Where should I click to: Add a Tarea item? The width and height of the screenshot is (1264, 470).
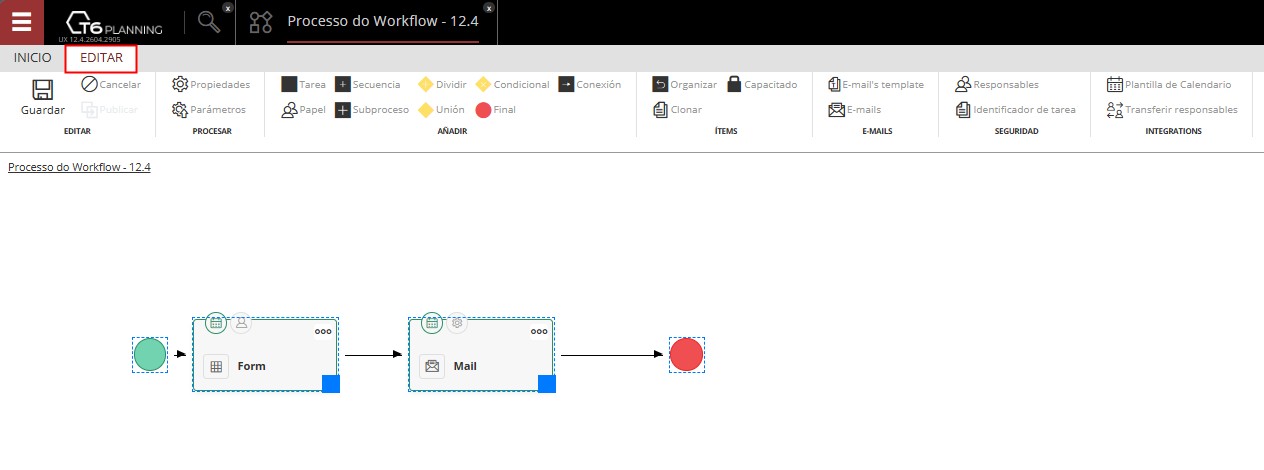(304, 85)
